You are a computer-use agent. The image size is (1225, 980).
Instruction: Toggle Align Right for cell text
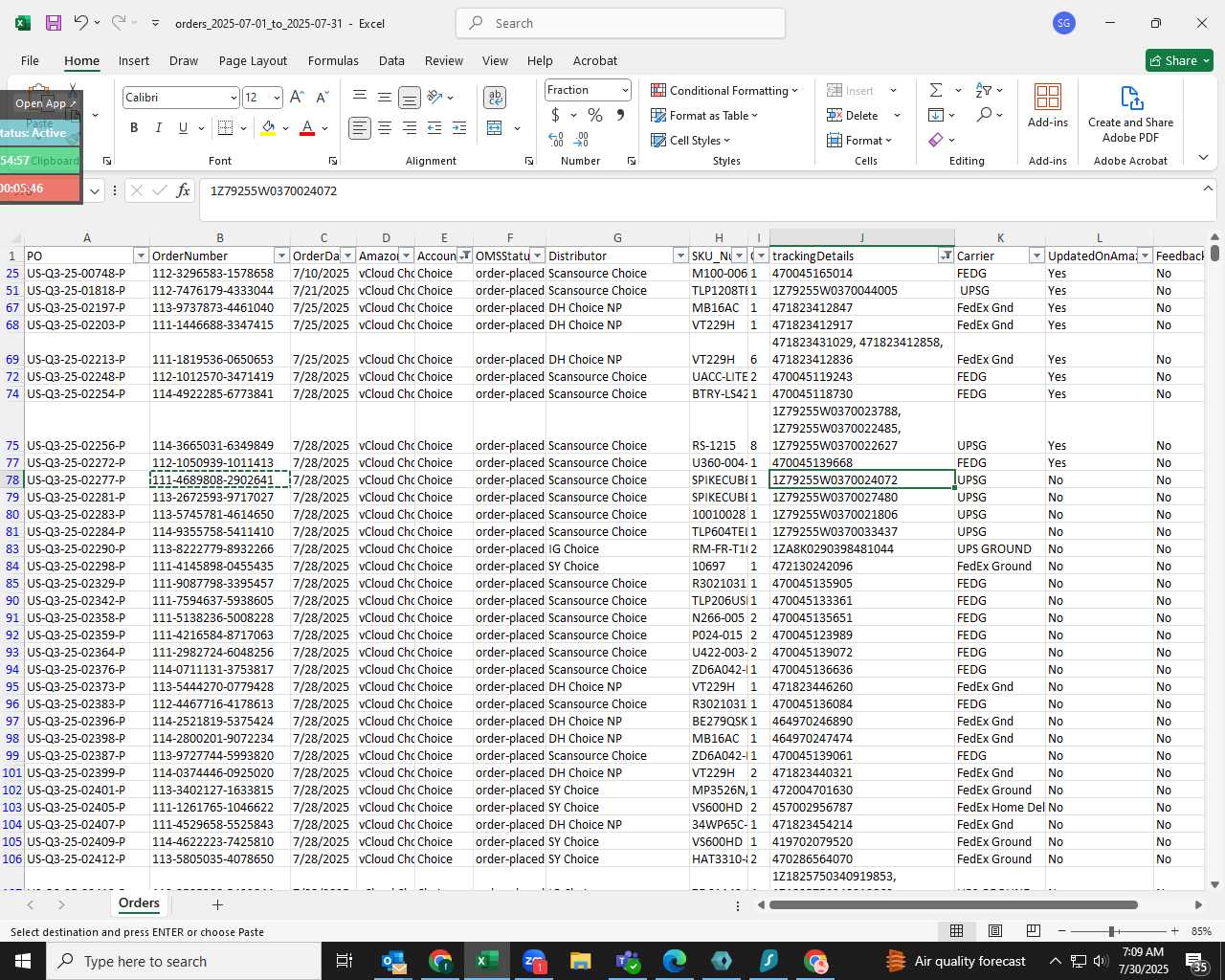tap(410, 128)
